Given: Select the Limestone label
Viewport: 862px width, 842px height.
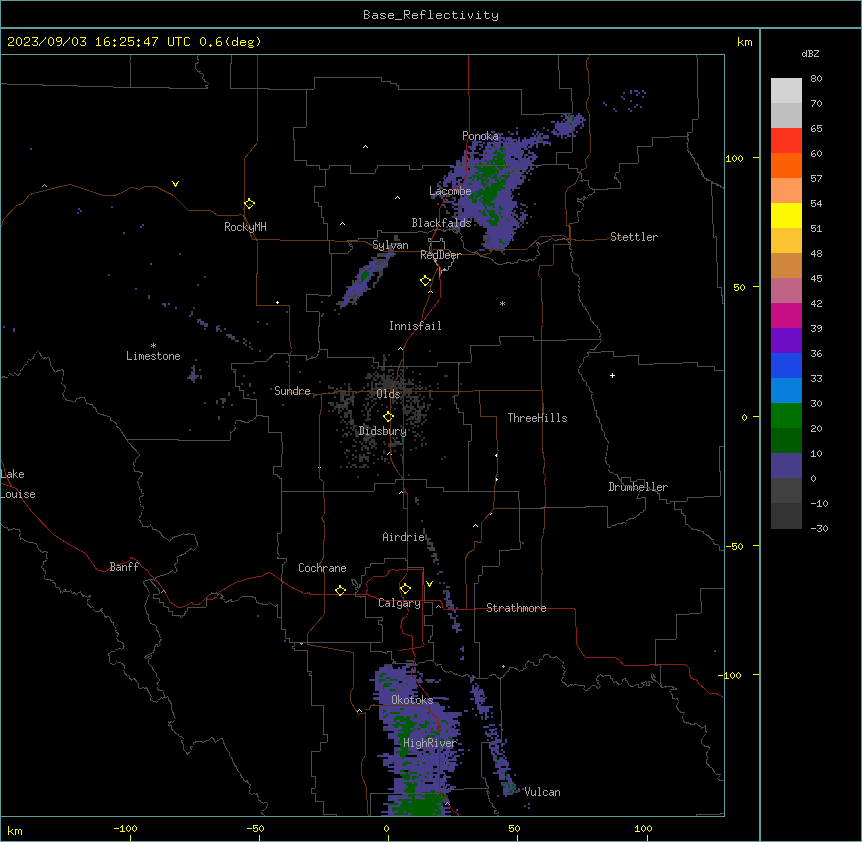Looking at the screenshot, I should tap(153, 356).
